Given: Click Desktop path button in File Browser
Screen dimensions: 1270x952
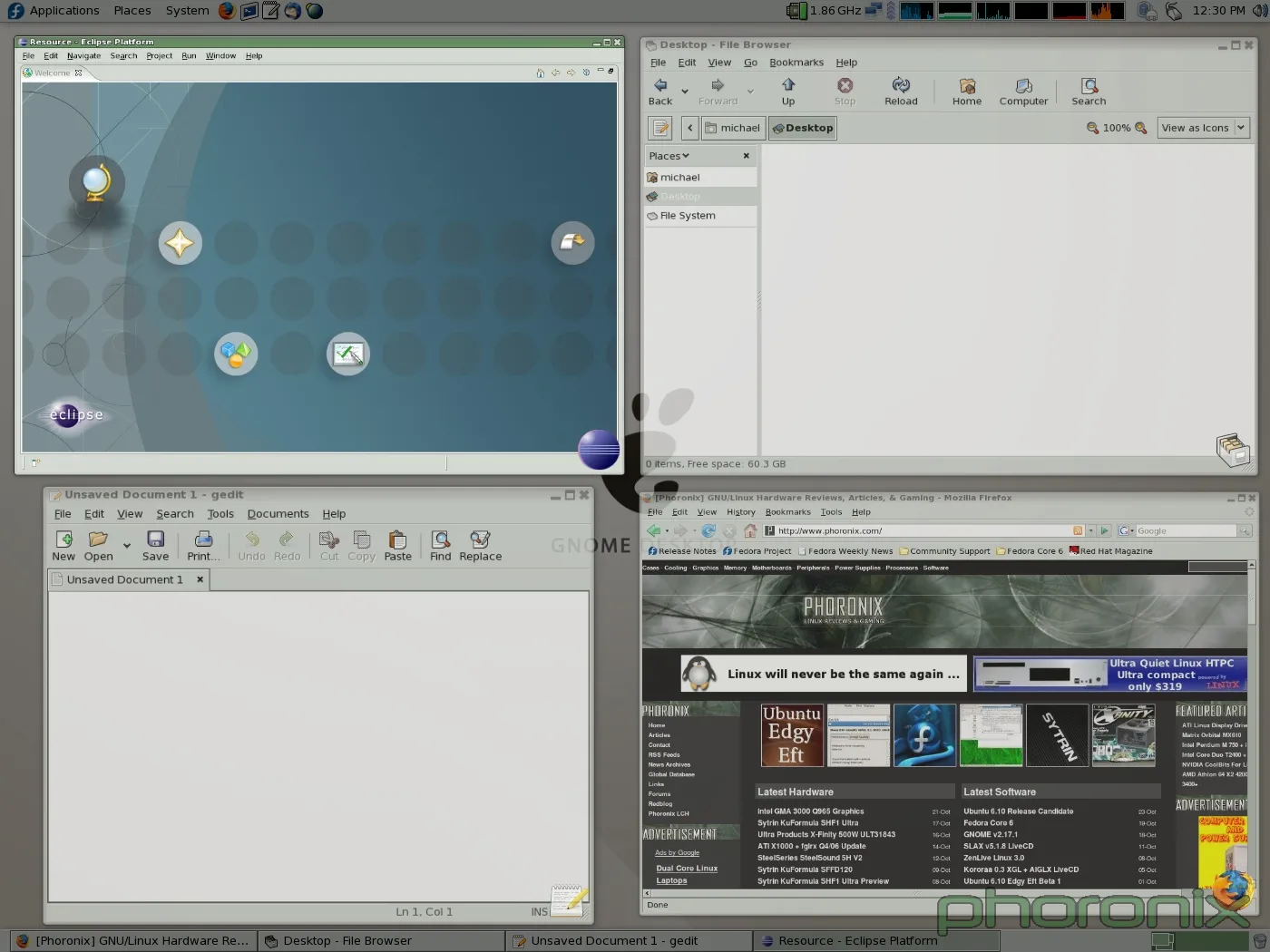Looking at the screenshot, I should (803, 128).
